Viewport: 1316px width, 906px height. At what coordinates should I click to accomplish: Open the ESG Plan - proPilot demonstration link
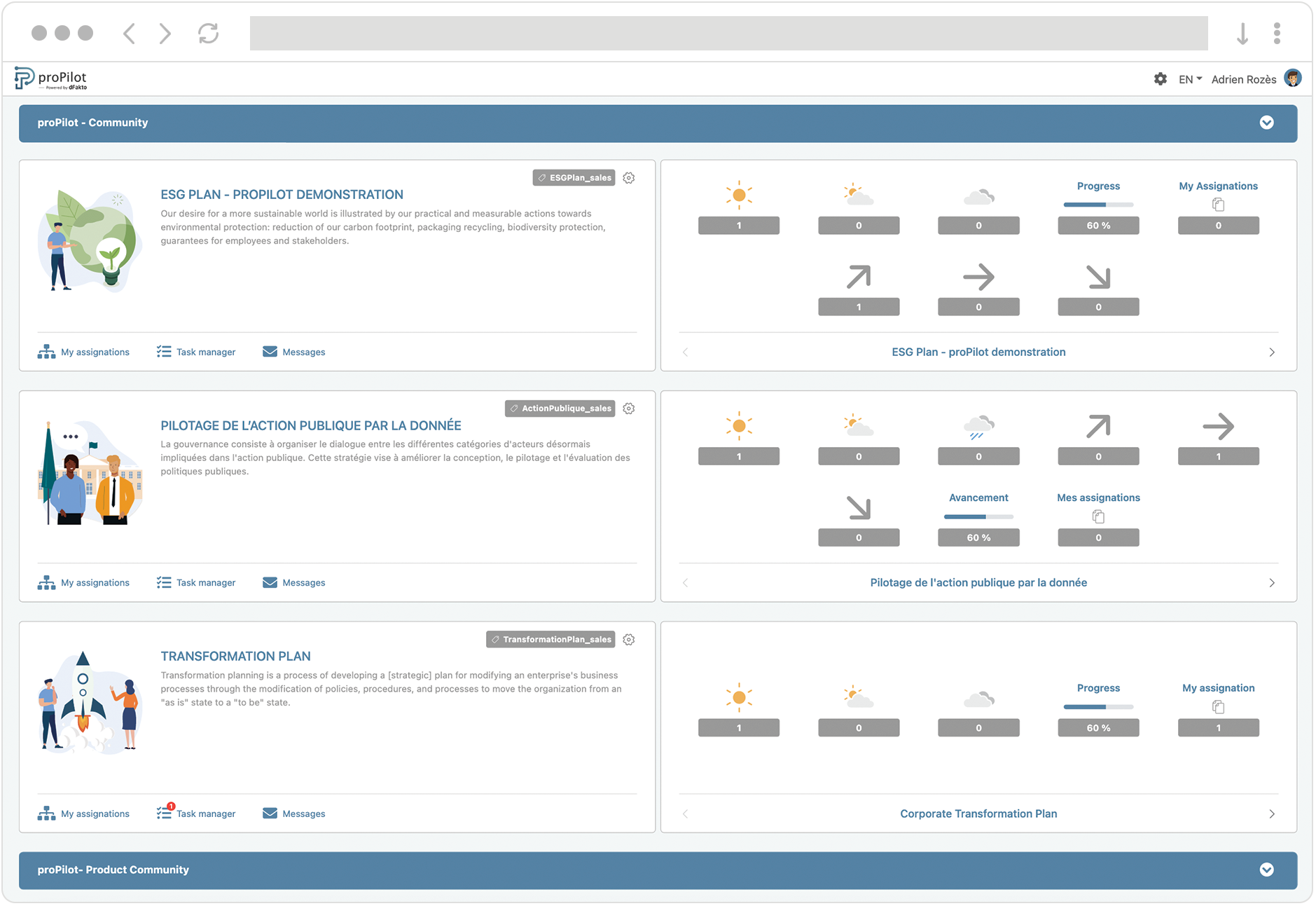[x=978, y=352]
